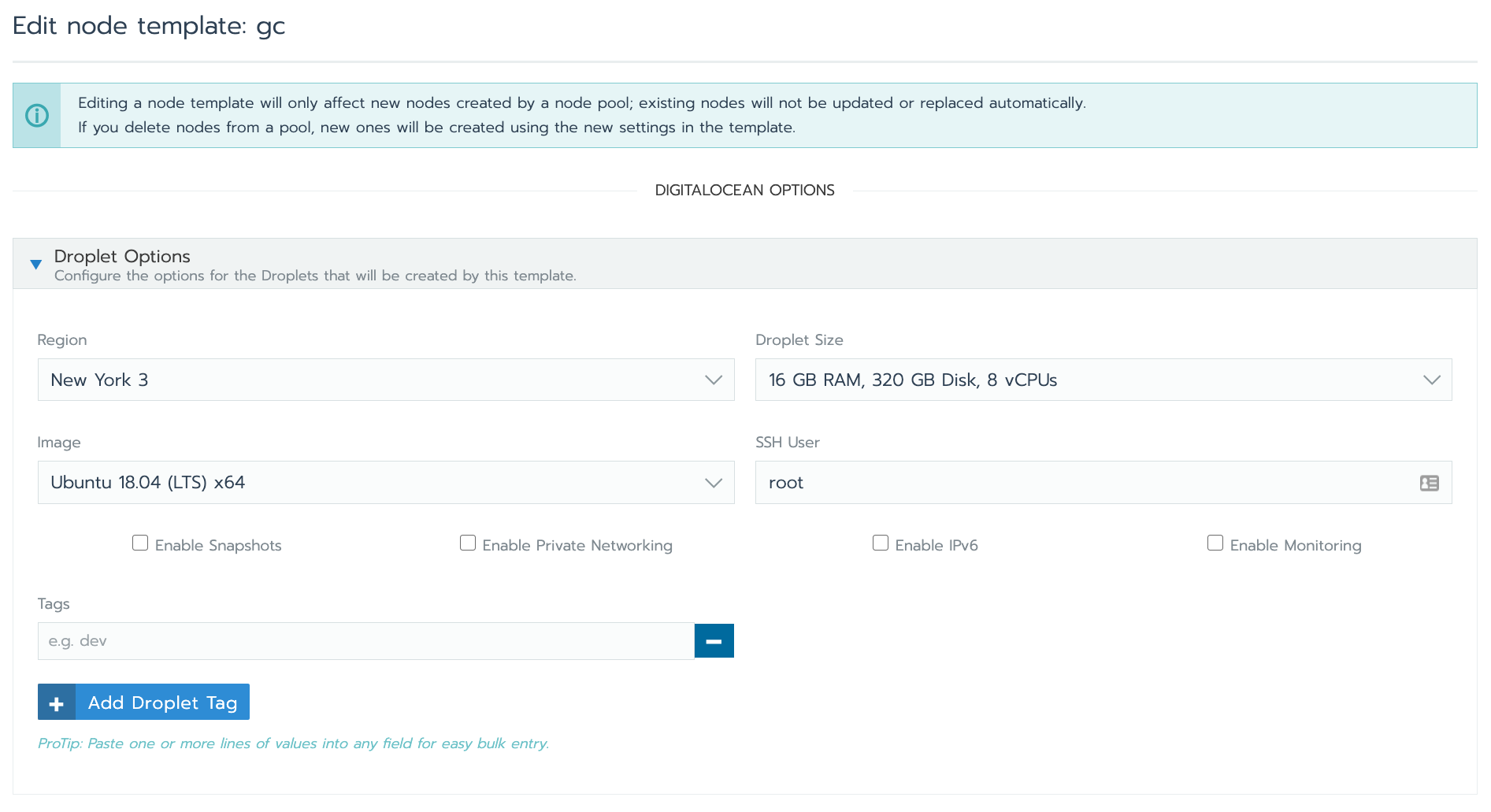
Task: Click the Droplet Size chevron arrow
Action: point(1431,380)
